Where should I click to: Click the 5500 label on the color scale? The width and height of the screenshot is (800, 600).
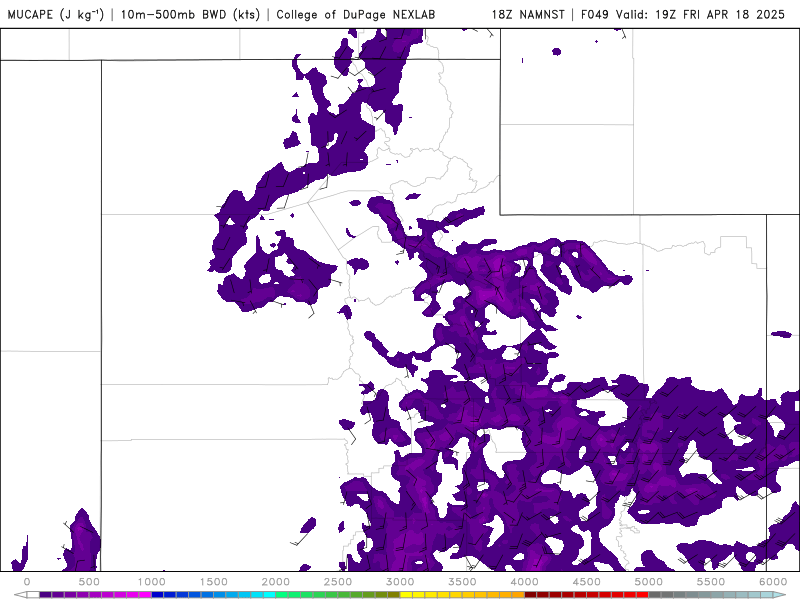[x=711, y=582]
